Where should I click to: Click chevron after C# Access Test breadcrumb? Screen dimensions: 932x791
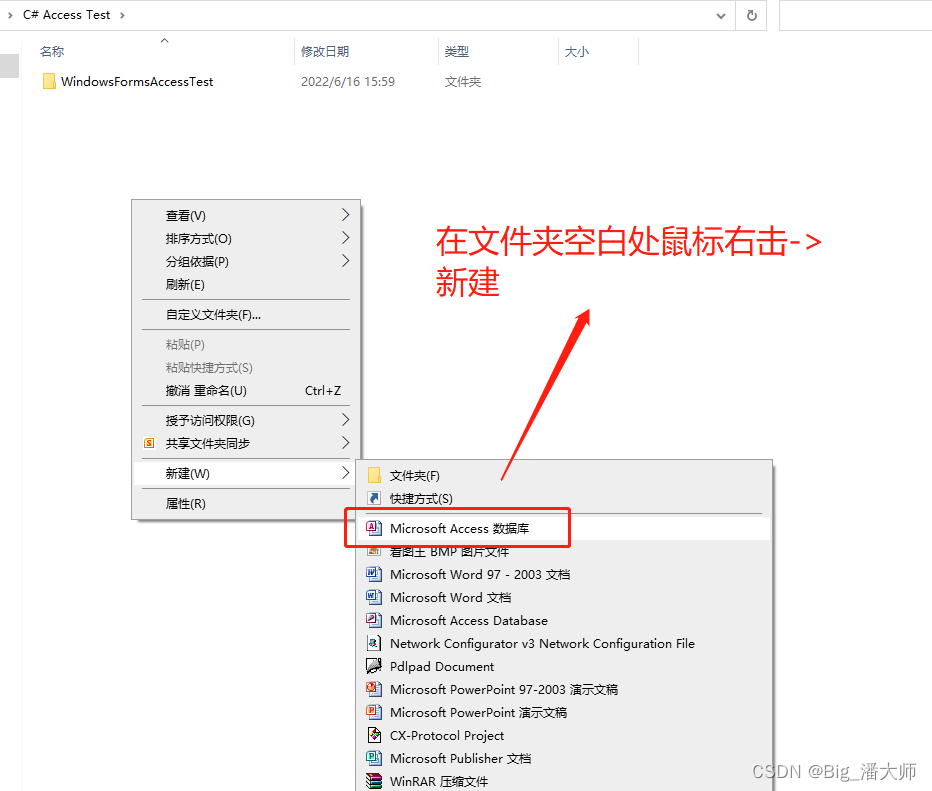(x=122, y=15)
